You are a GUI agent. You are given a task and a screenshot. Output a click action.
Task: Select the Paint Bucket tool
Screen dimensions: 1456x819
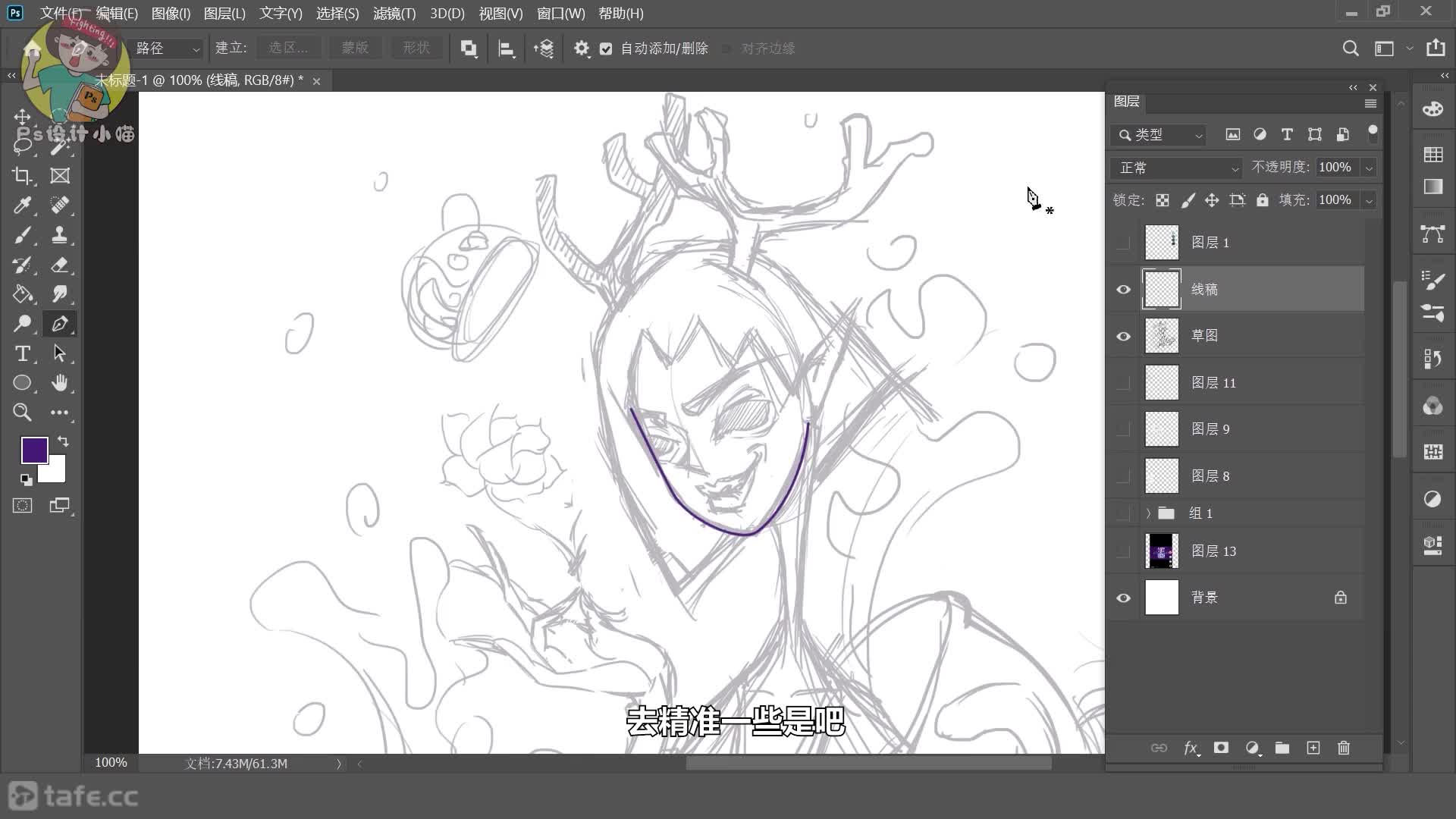coord(22,294)
